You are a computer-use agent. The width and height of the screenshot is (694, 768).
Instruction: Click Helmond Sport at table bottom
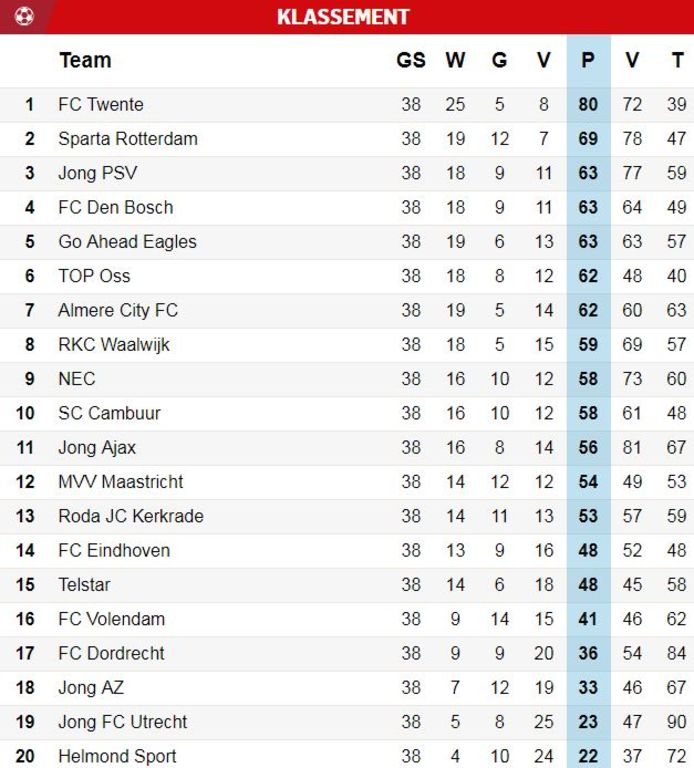[117, 756]
